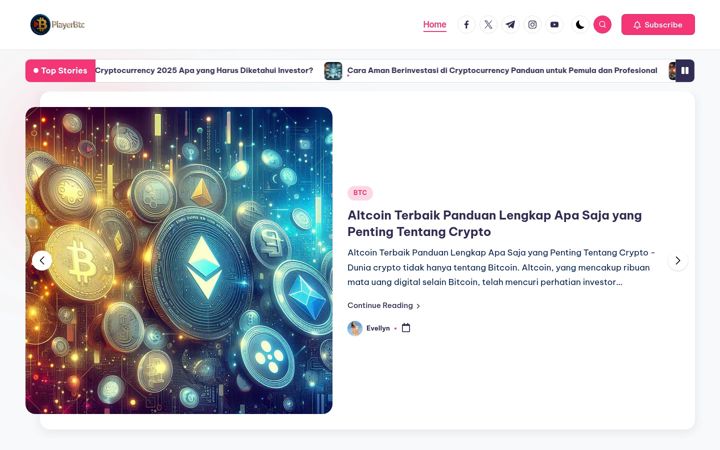Click Continue Reading link
The width and height of the screenshot is (720, 450).
[x=383, y=305]
